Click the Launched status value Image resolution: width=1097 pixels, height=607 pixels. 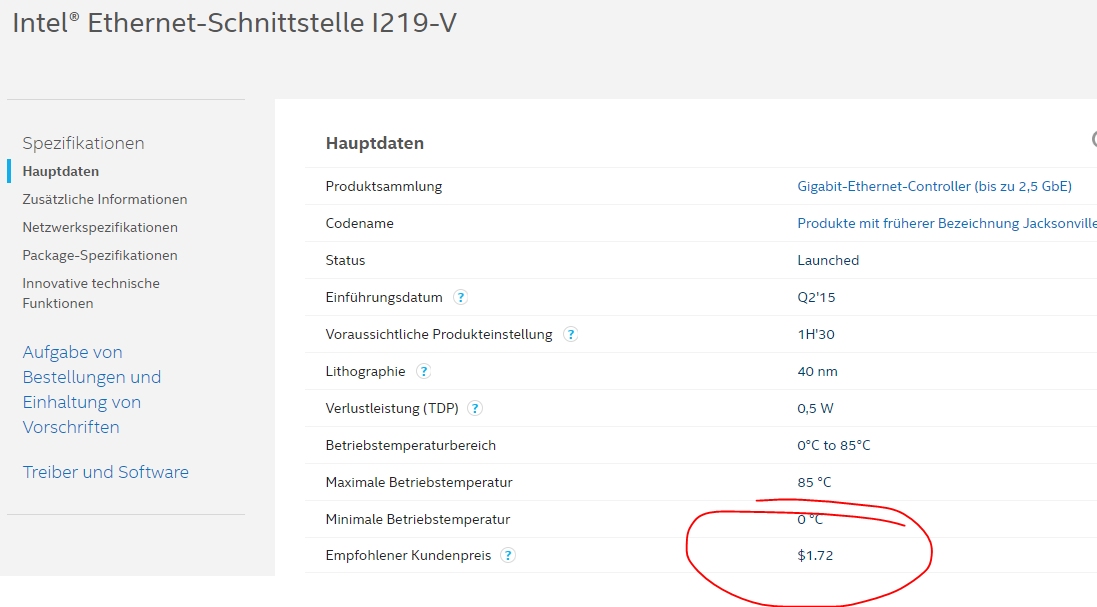click(x=828, y=260)
